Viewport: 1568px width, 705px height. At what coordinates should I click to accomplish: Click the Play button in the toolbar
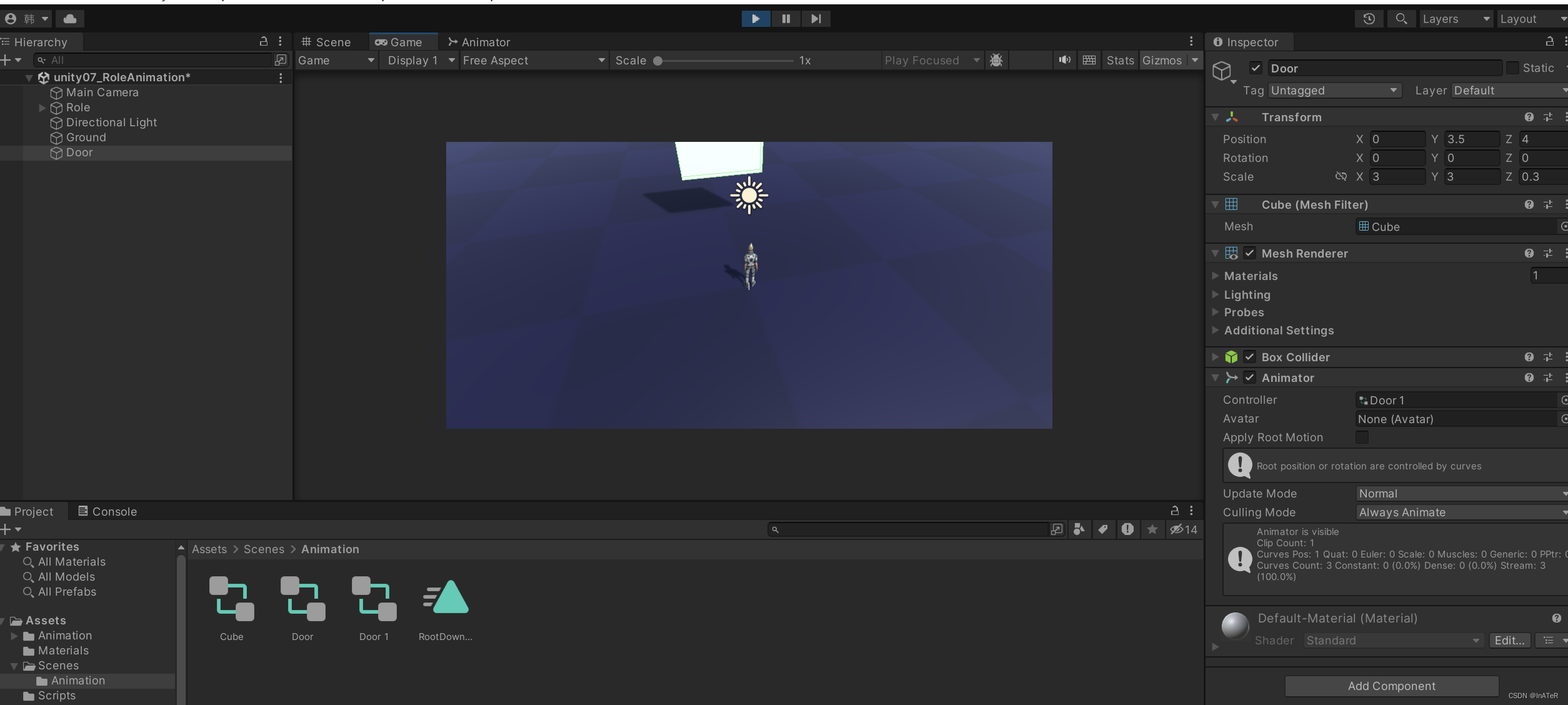pos(755,19)
